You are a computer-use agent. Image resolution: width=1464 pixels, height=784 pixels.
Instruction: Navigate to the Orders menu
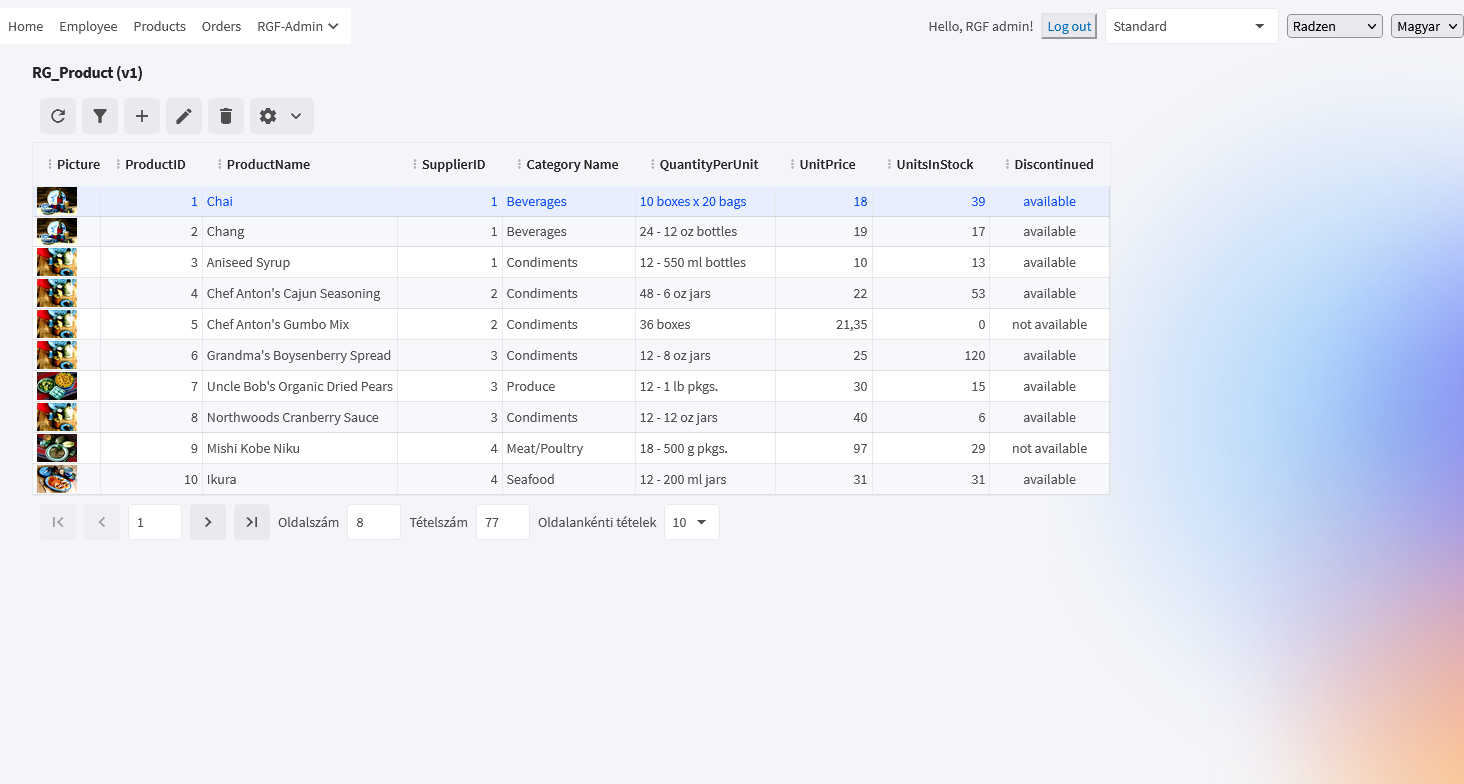(x=221, y=27)
